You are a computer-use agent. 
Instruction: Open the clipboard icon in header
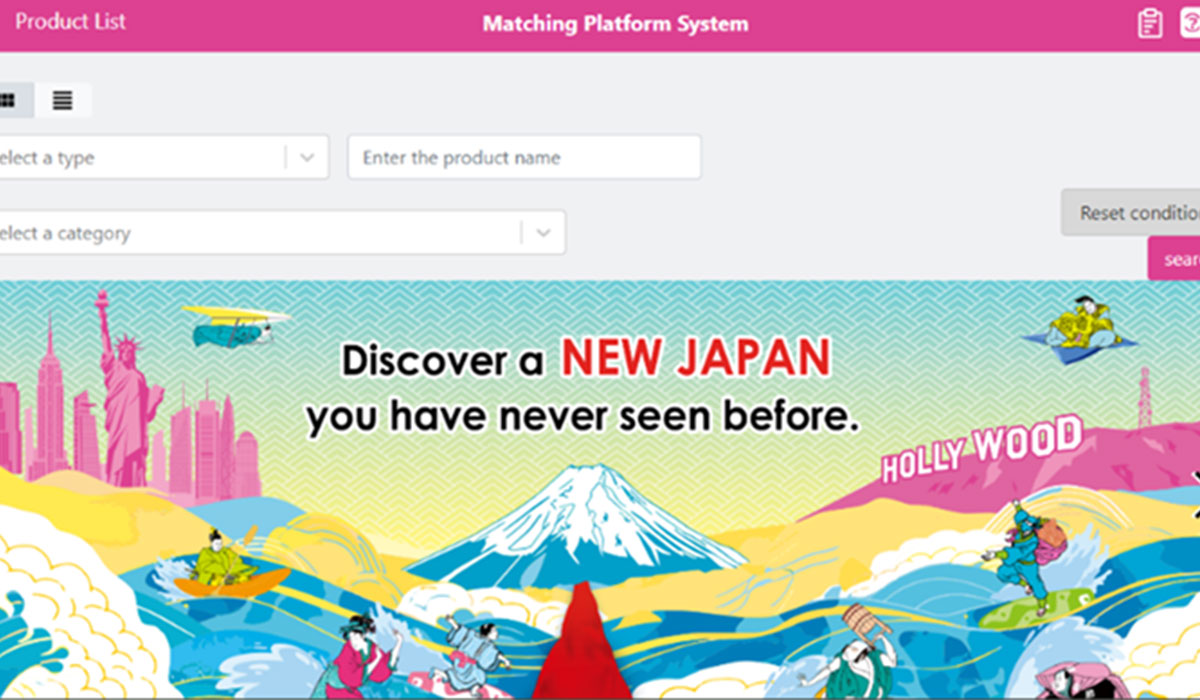tap(1150, 23)
